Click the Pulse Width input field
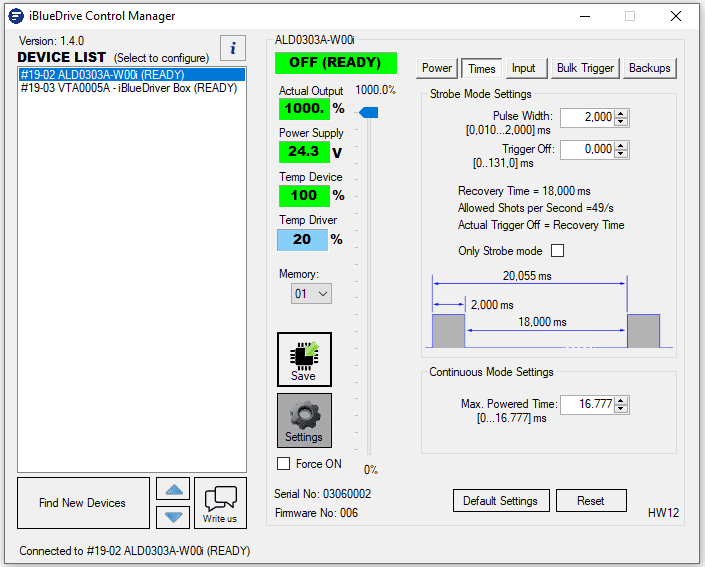705x567 pixels. coord(586,117)
